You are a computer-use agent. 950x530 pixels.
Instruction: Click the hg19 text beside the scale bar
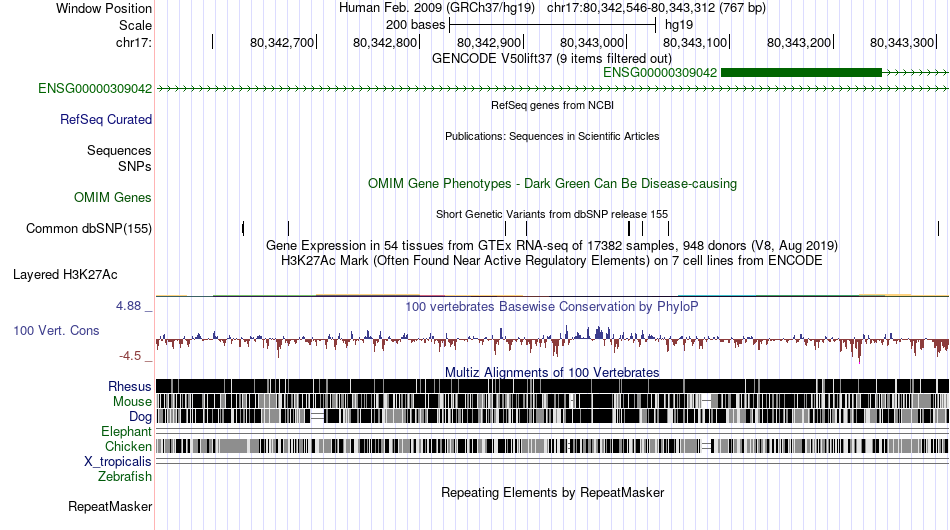click(x=679, y=25)
